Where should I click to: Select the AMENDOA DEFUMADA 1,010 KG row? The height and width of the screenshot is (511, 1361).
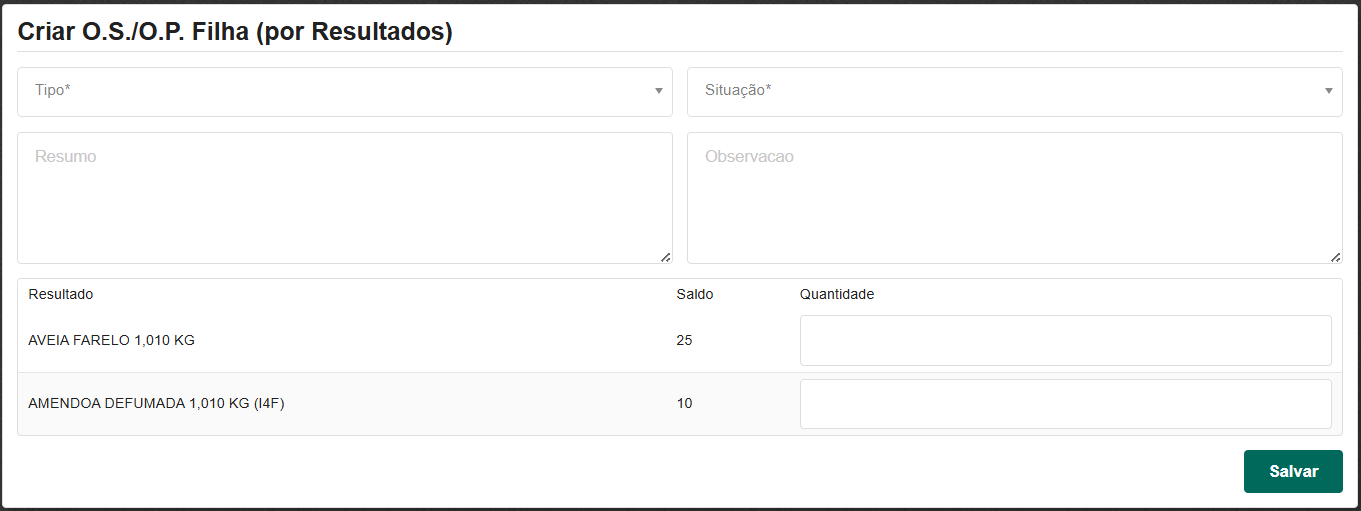point(158,404)
